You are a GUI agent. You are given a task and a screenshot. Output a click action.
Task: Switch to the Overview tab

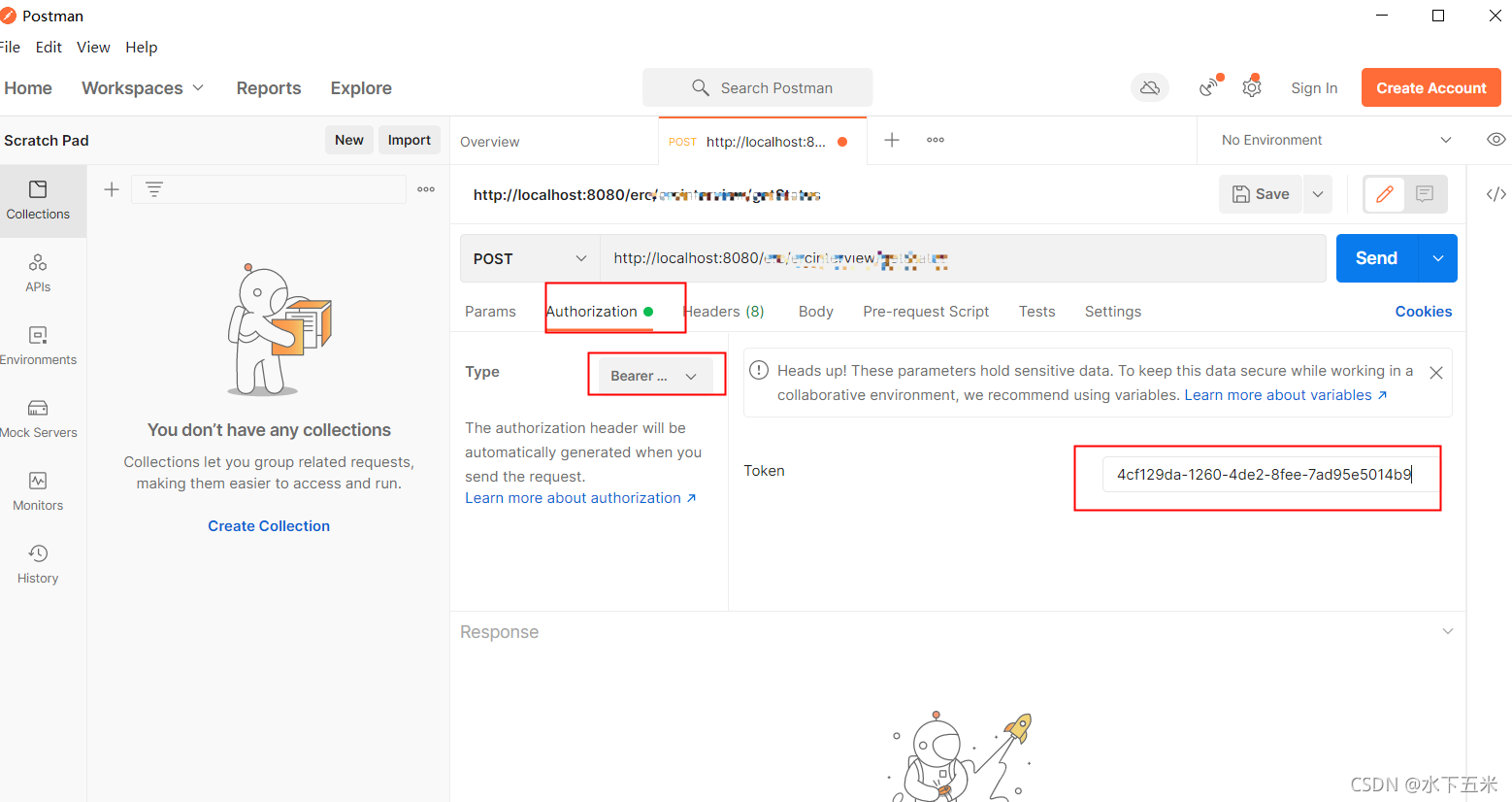(x=490, y=142)
